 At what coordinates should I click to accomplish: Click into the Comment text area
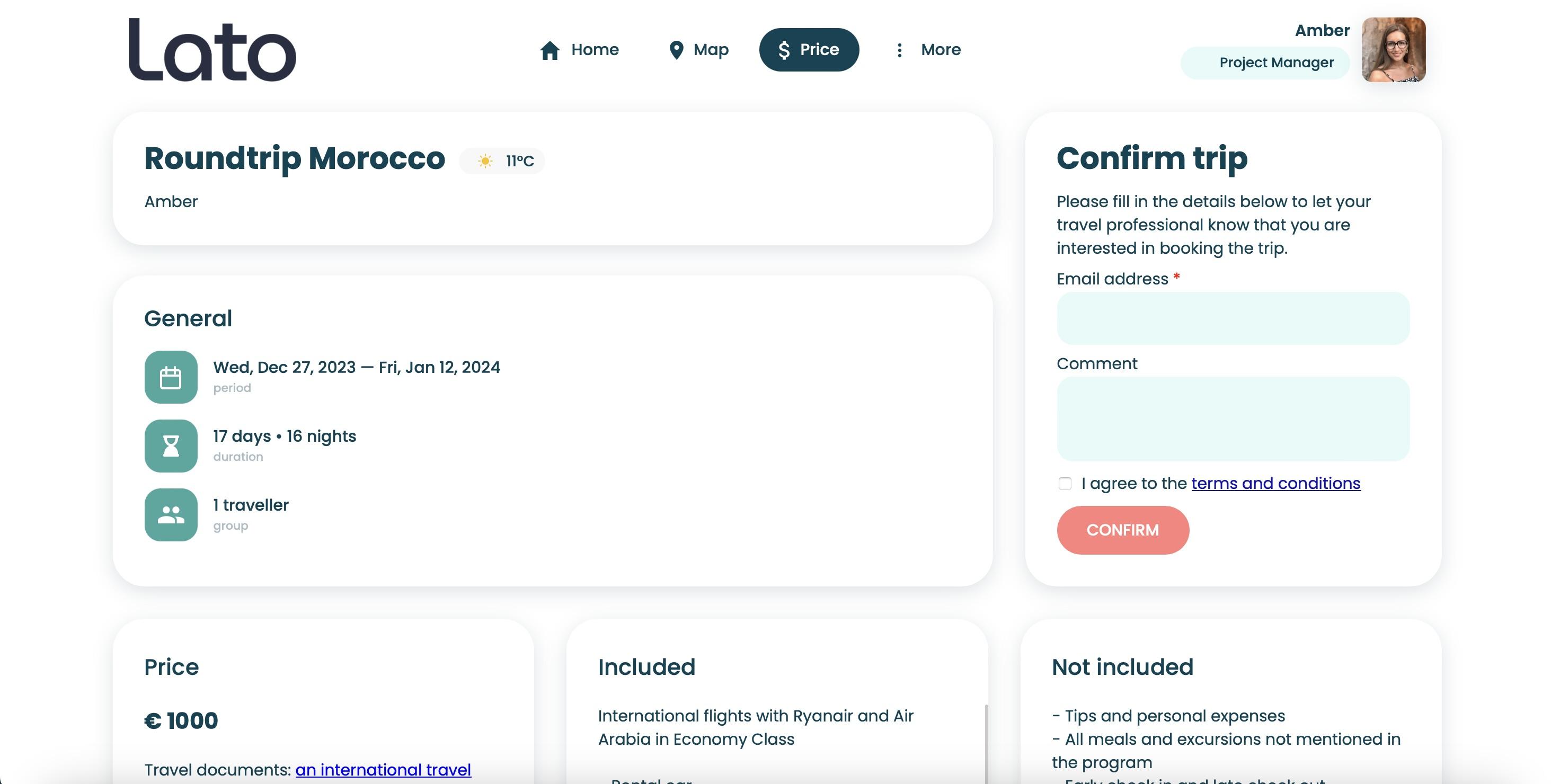tap(1233, 419)
